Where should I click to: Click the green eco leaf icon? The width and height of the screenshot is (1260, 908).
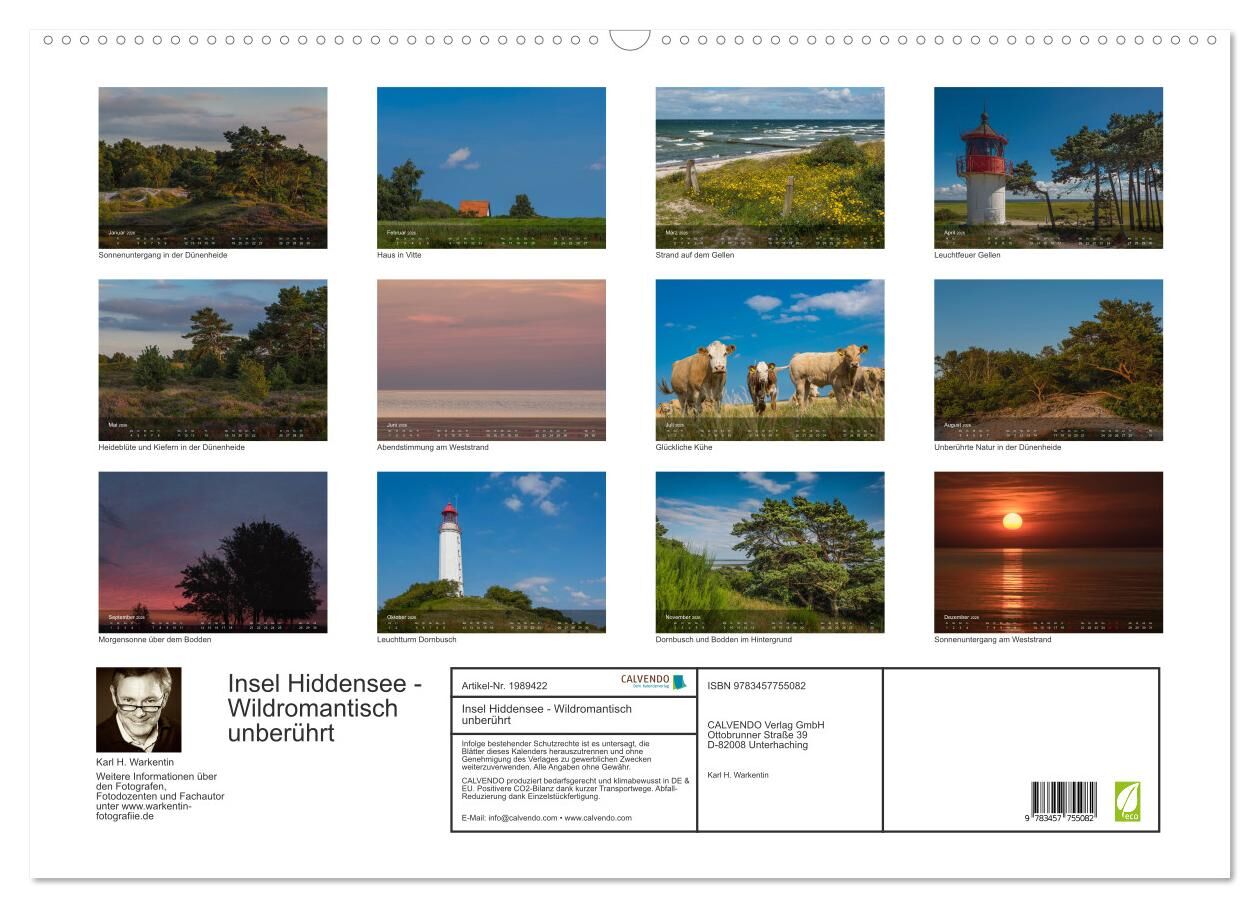(1127, 801)
